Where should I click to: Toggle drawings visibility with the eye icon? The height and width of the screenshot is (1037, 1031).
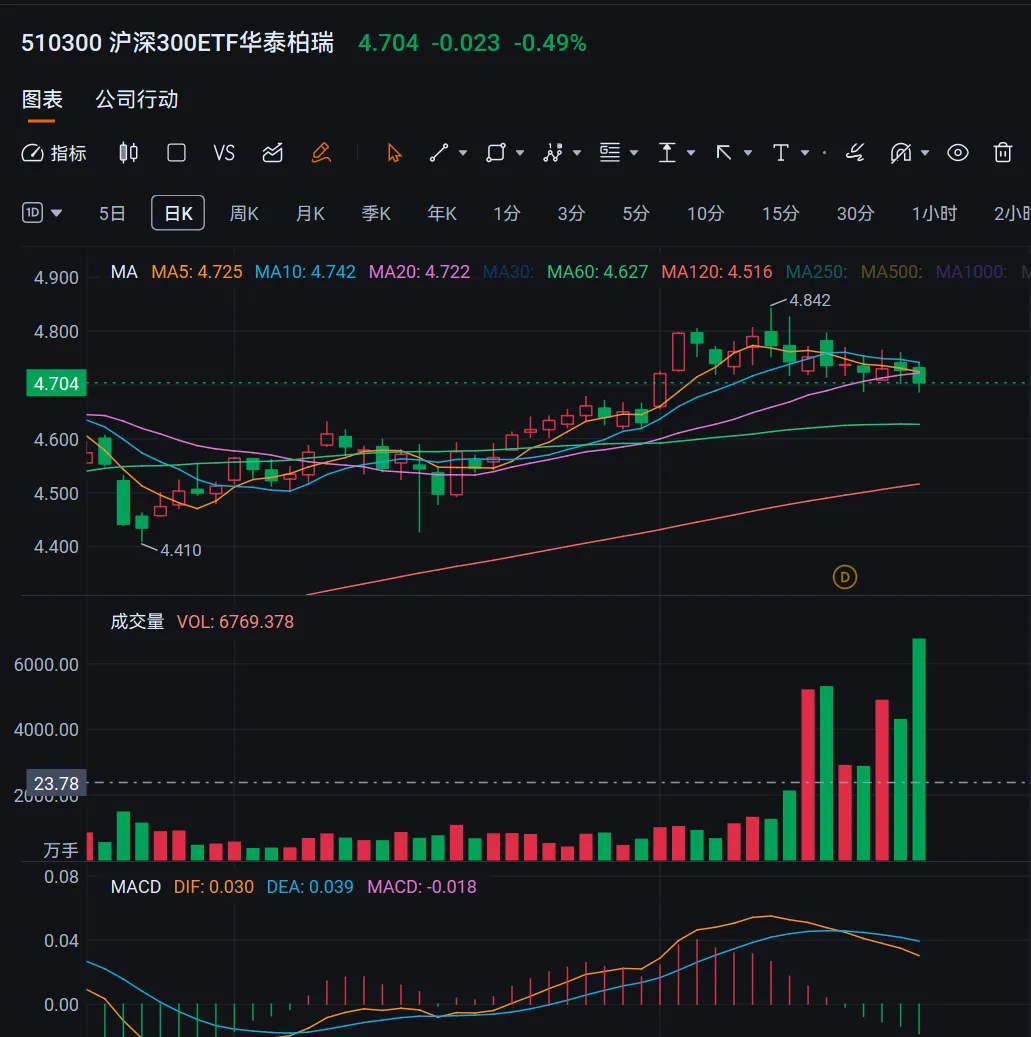pyautogui.click(x=958, y=153)
